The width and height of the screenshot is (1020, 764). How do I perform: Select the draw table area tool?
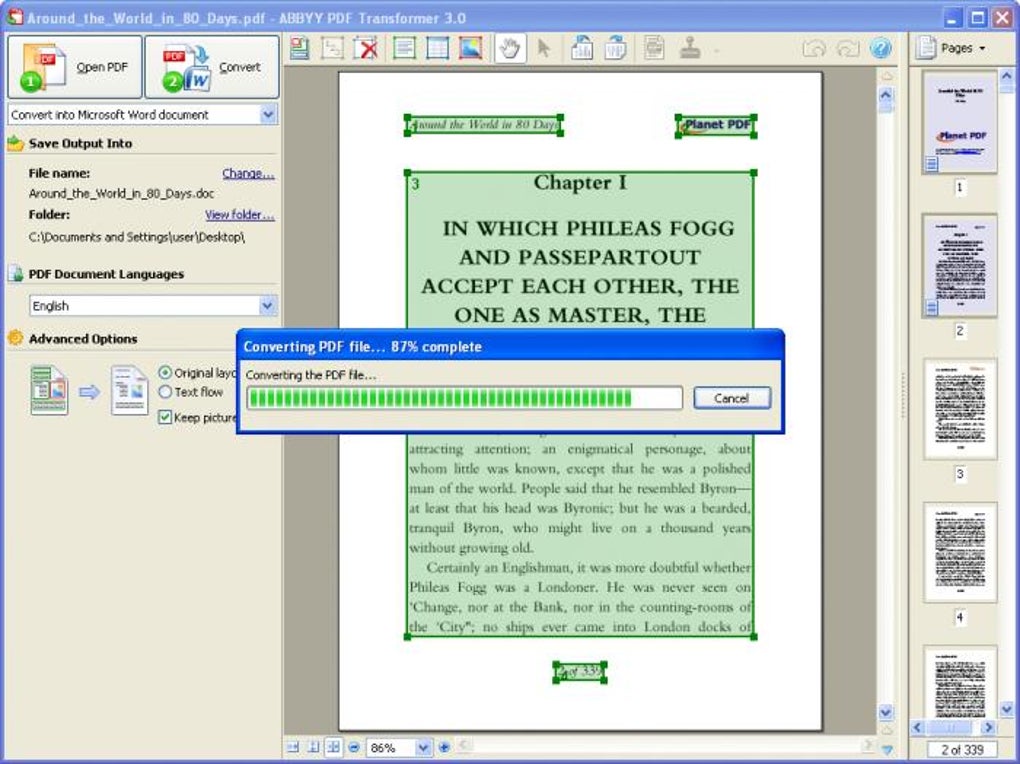tap(437, 49)
